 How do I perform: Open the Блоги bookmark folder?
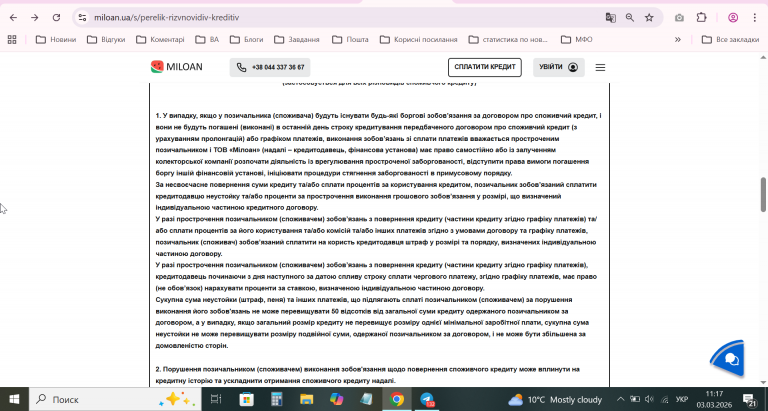[247, 40]
